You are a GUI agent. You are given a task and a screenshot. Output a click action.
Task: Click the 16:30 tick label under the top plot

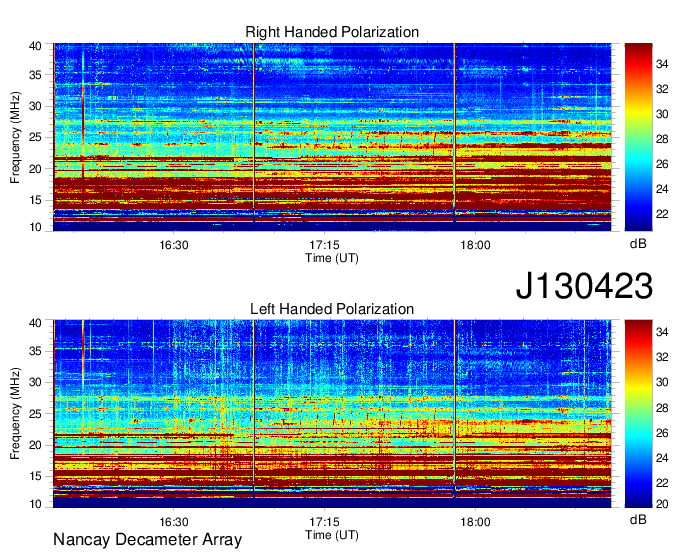coord(174,245)
